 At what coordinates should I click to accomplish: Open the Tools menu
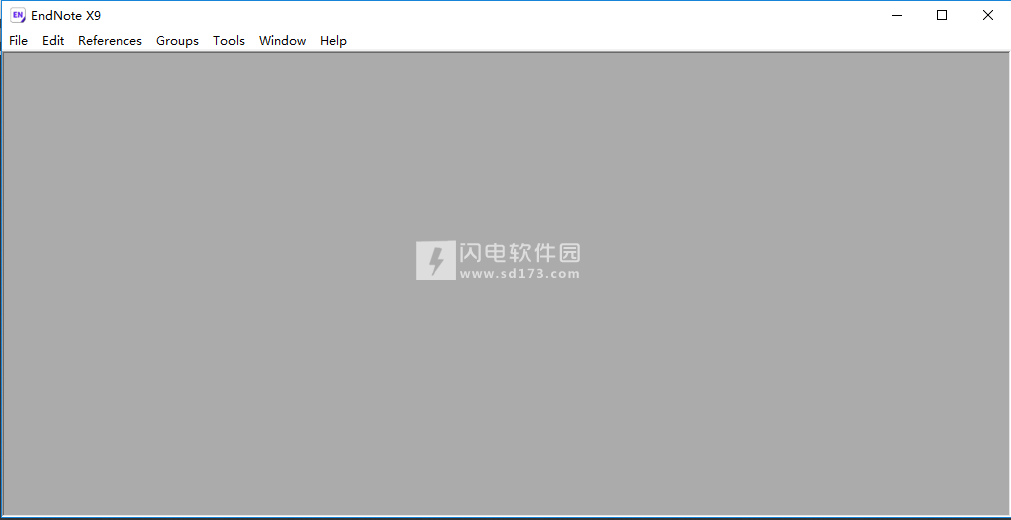coord(229,41)
